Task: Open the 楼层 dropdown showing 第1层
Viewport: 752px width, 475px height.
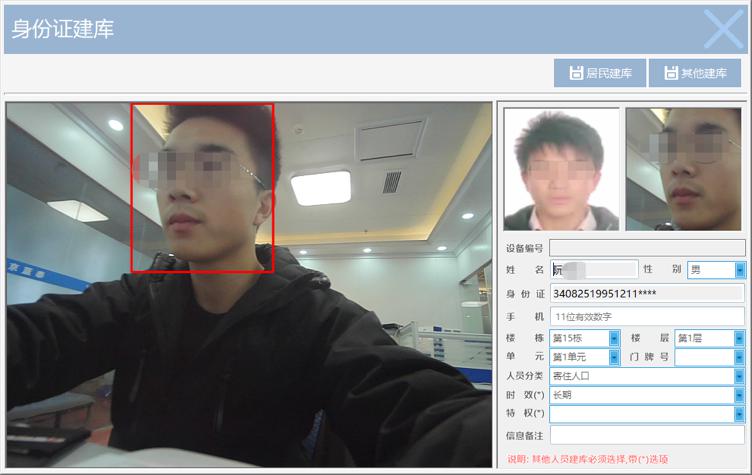Action: click(x=740, y=338)
